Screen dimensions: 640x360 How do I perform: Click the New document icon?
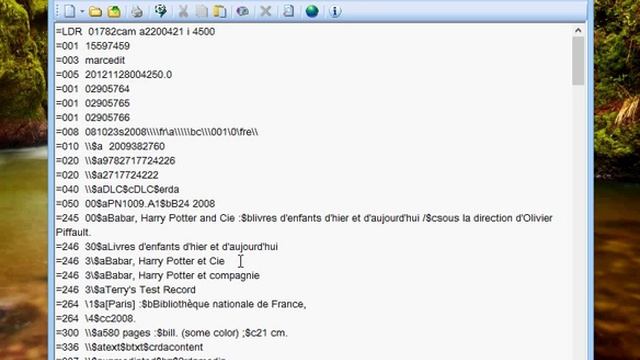pyautogui.click(x=69, y=11)
